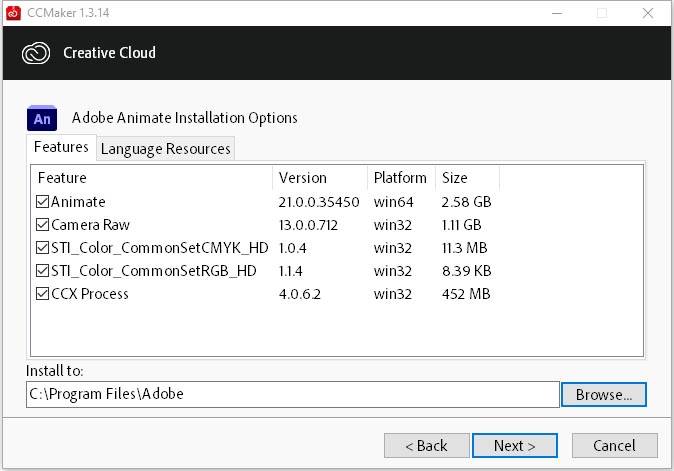674x471 pixels.
Task: Select the CCX Process row label
Action: (89, 294)
